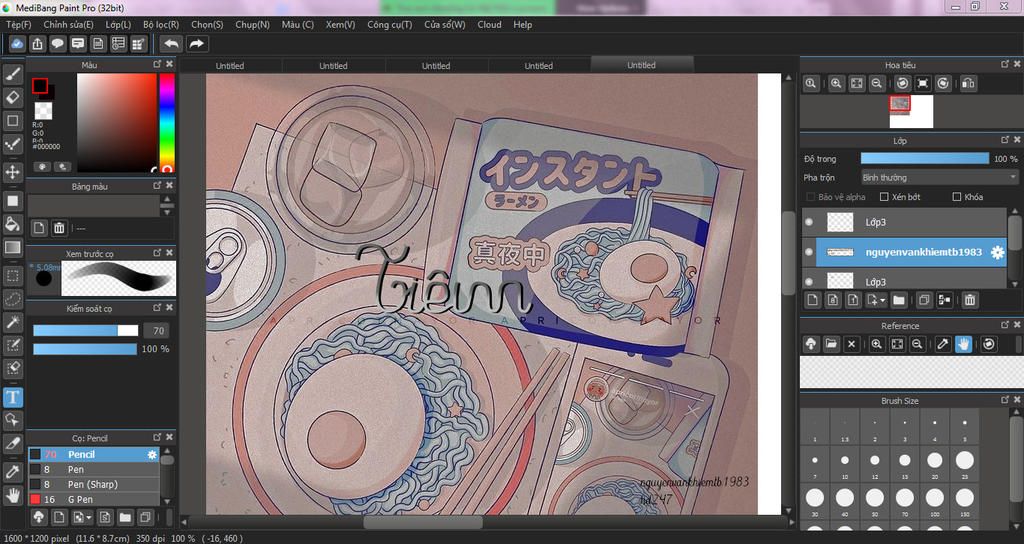Select the Pen (Sharp) brush row
The height and width of the screenshot is (544, 1024).
click(x=93, y=485)
